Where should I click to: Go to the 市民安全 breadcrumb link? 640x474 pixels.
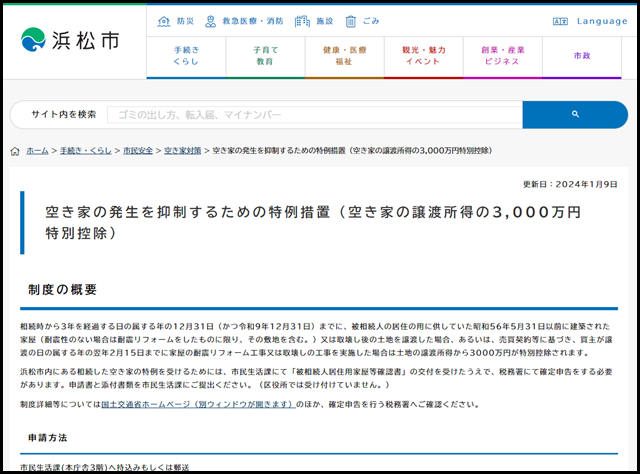pos(138,150)
